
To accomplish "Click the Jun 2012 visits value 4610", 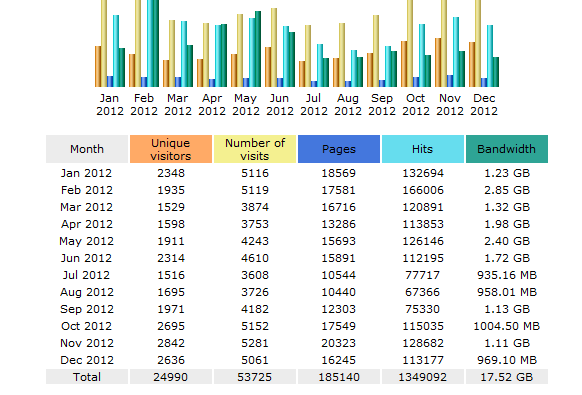I will 255,258.
